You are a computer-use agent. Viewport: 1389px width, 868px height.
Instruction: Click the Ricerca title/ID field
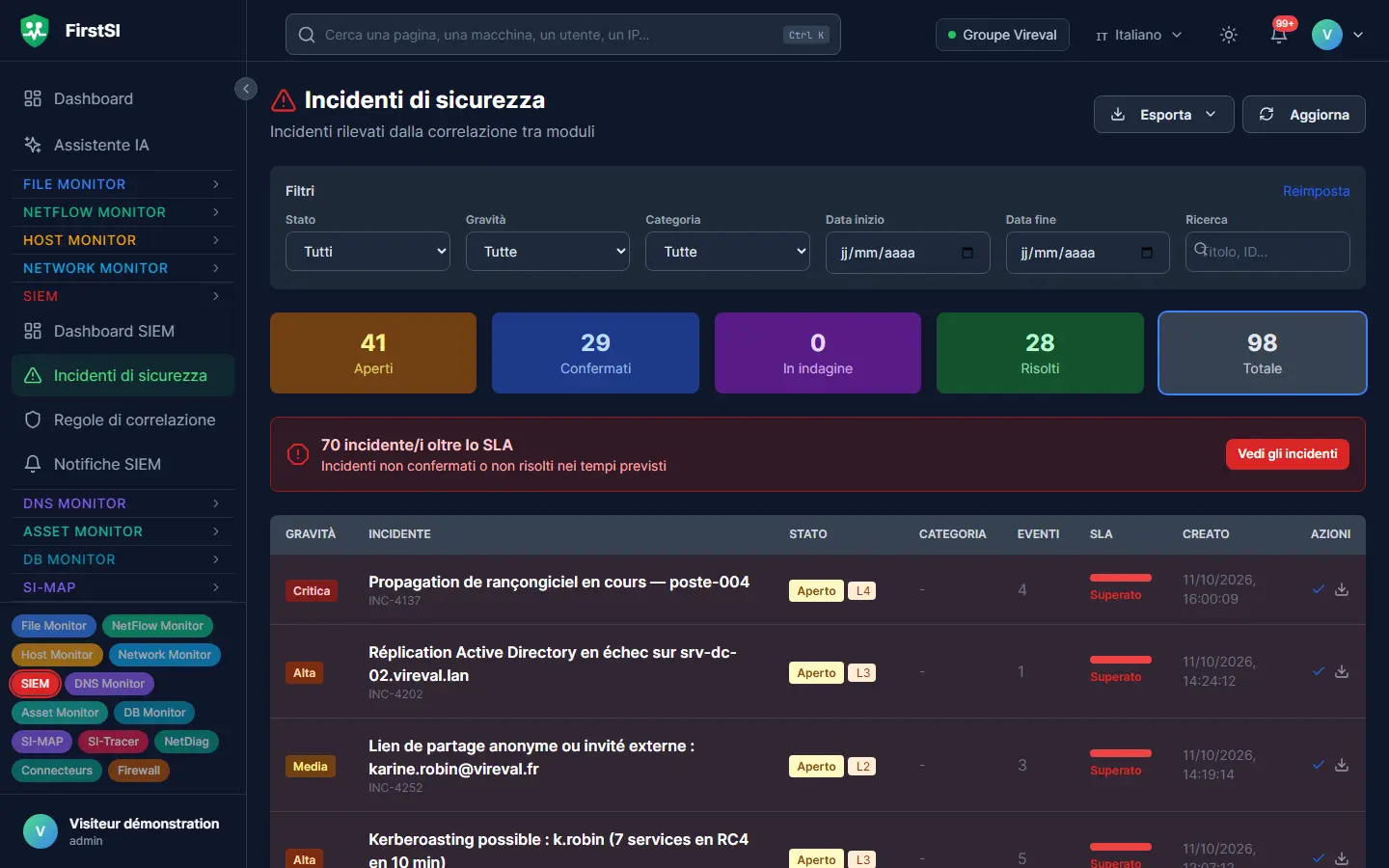pos(1267,252)
